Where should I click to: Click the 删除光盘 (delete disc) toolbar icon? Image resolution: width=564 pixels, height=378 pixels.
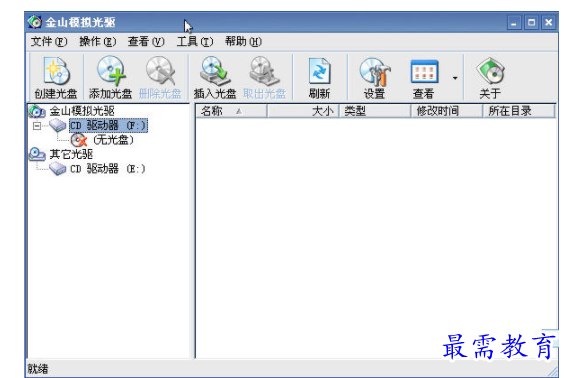160,77
